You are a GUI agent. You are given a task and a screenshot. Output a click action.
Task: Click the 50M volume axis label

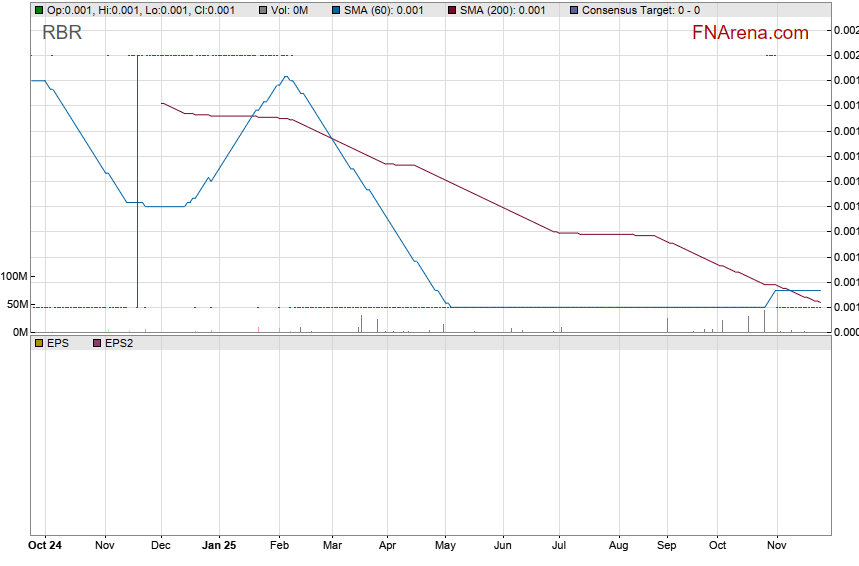[18, 304]
